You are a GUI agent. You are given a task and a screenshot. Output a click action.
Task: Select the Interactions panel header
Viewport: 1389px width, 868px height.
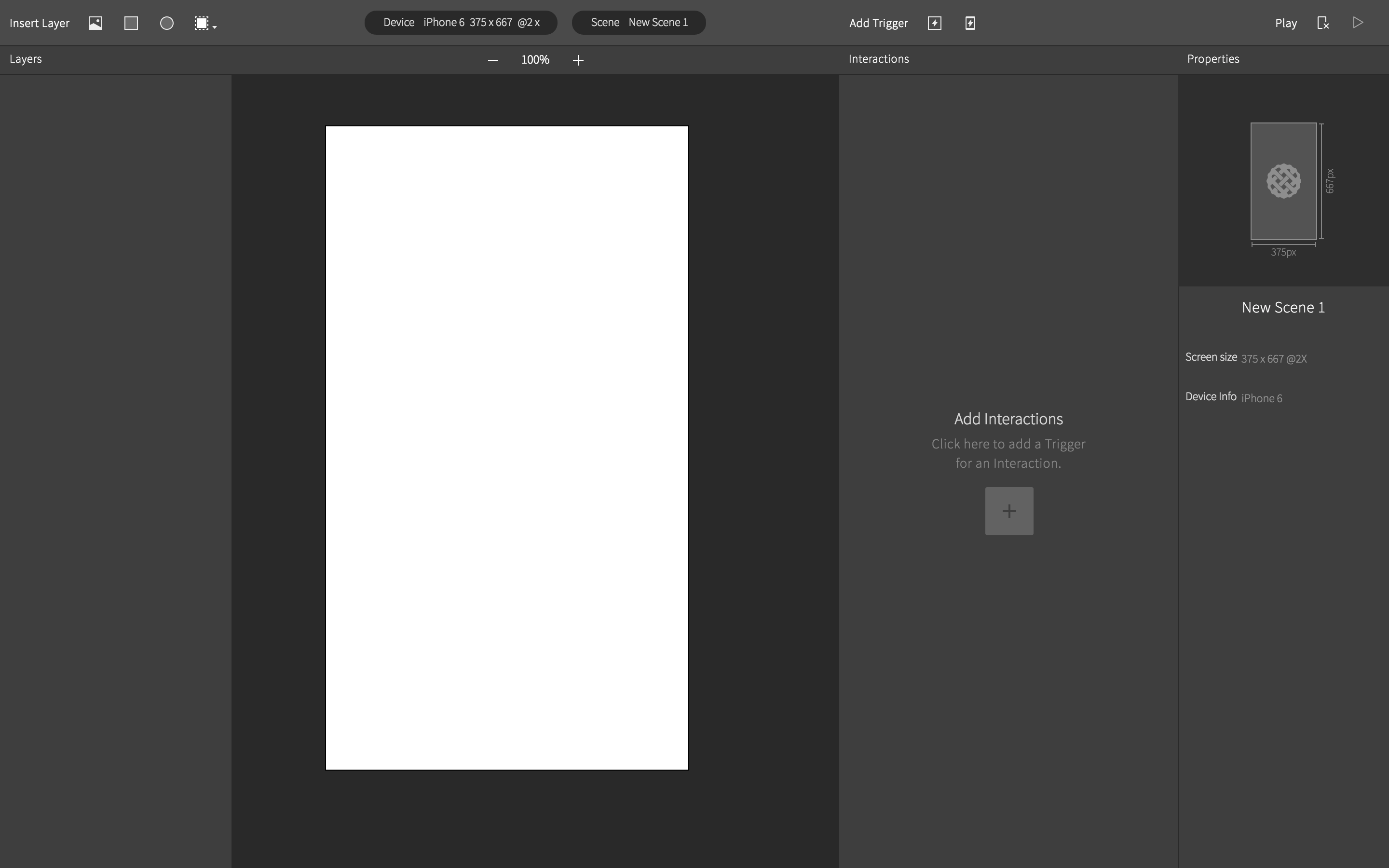[878, 59]
